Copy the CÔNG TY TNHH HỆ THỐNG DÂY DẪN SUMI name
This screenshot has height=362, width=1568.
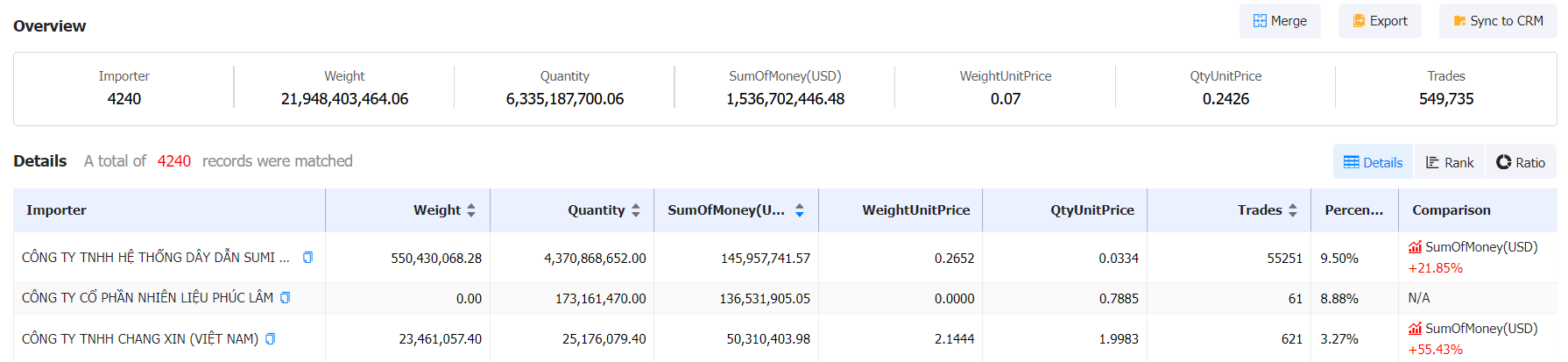click(x=307, y=258)
